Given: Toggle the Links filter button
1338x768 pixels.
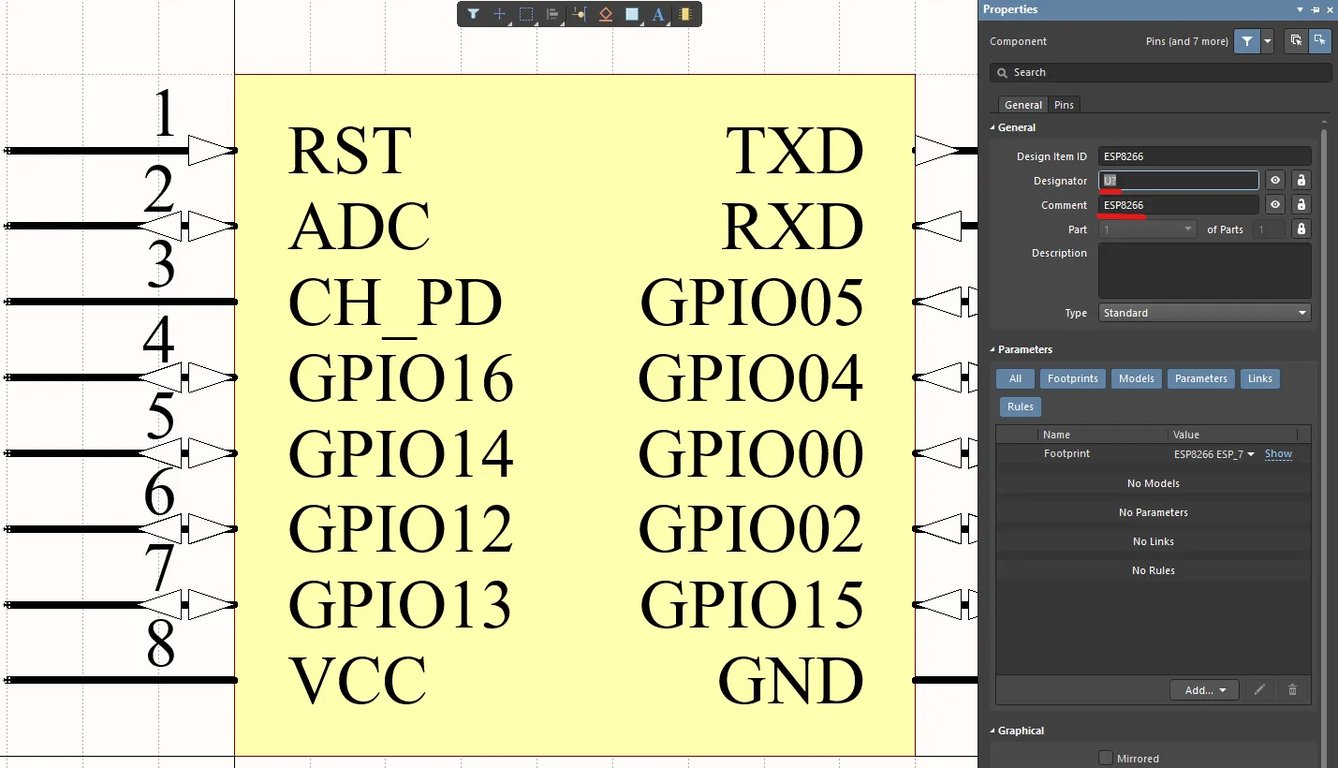Looking at the screenshot, I should pos(1260,378).
